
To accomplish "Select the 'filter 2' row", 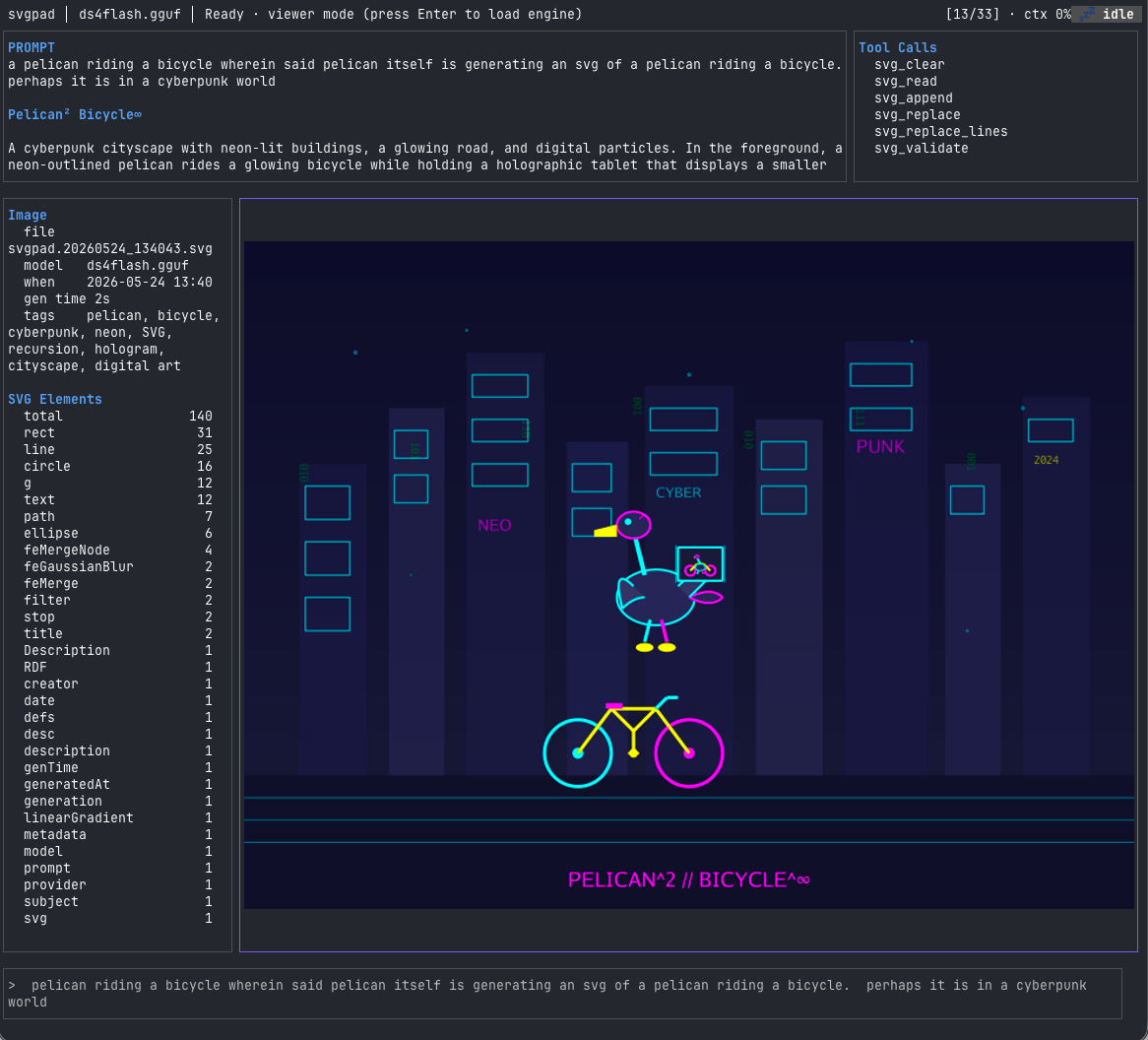I will pyautogui.click(x=118, y=601).
